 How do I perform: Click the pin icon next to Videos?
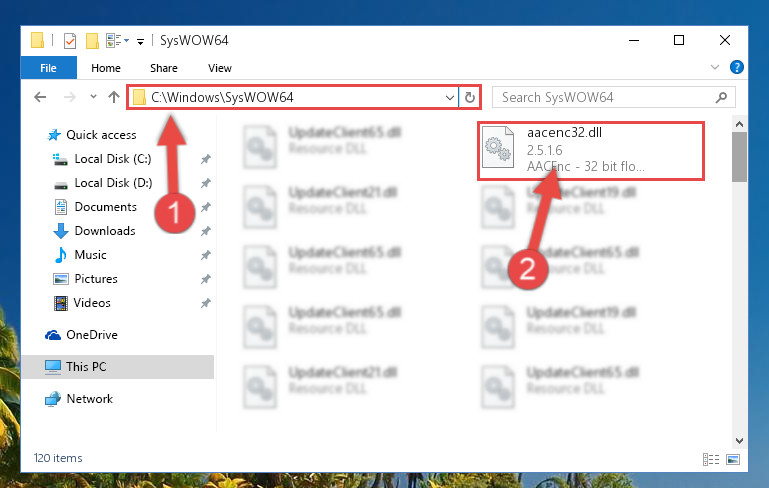205,303
